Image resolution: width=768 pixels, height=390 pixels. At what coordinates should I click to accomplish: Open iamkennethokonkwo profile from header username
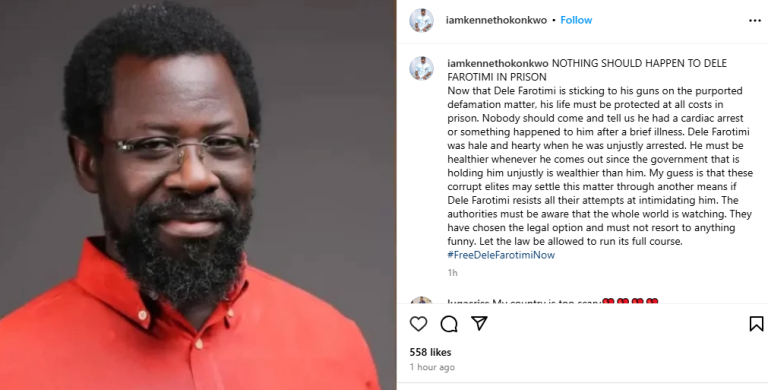click(496, 20)
